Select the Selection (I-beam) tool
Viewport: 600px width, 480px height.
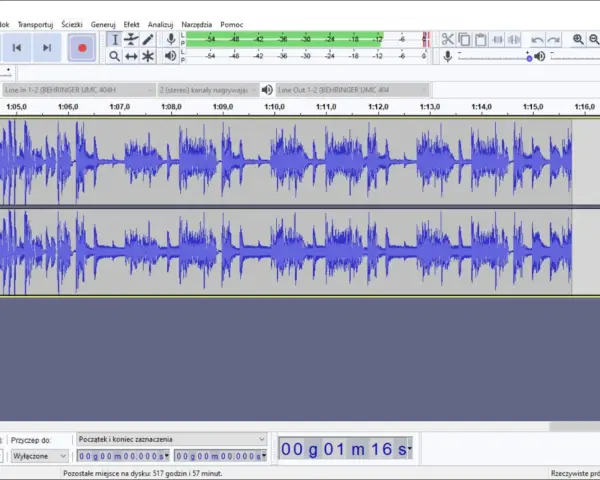click(114, 39)
